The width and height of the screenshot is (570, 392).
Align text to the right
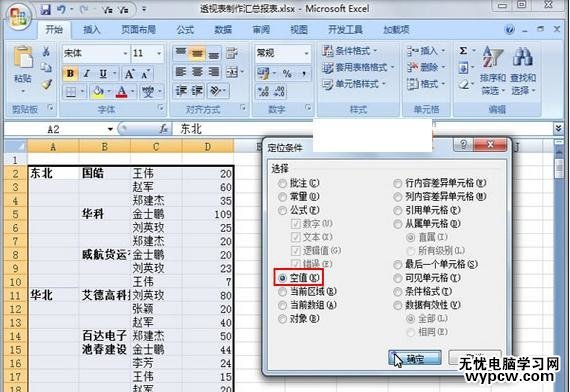(x=214, y=72)
